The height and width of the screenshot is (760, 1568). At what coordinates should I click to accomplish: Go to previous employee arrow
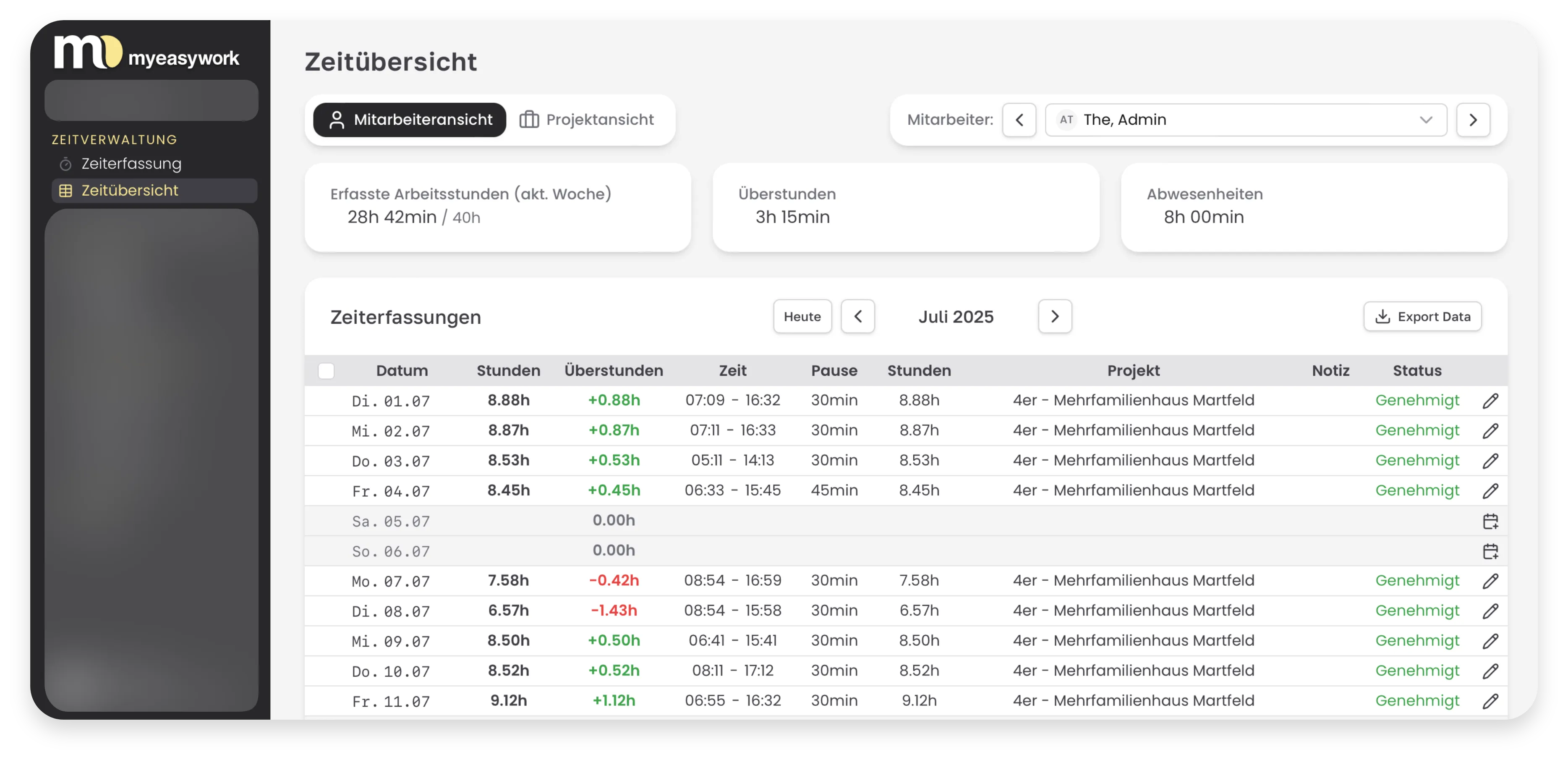pyautogui.click(x=1019, y=120)
